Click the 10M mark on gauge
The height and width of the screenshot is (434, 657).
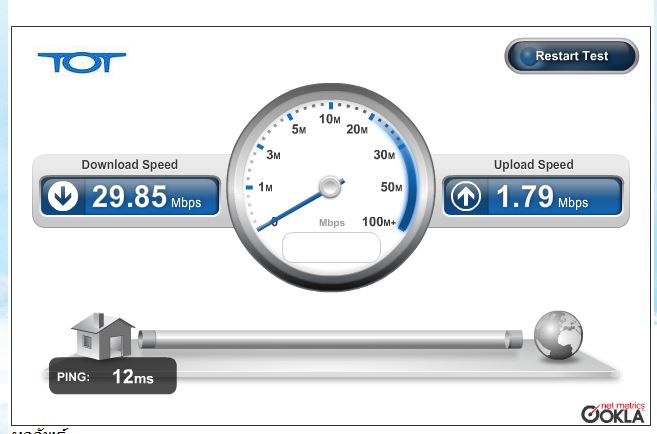pos(330,119)
